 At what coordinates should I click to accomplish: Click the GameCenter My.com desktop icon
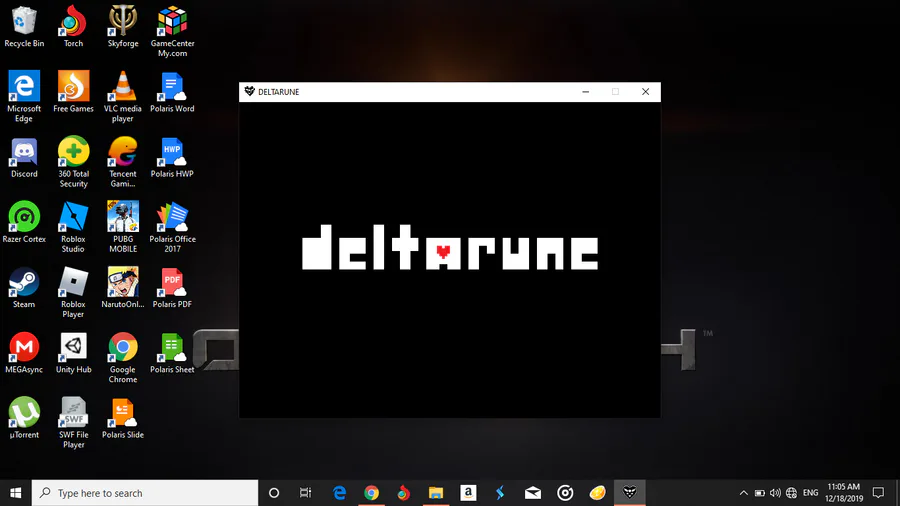pyautogui.click(x=172, y=32)
